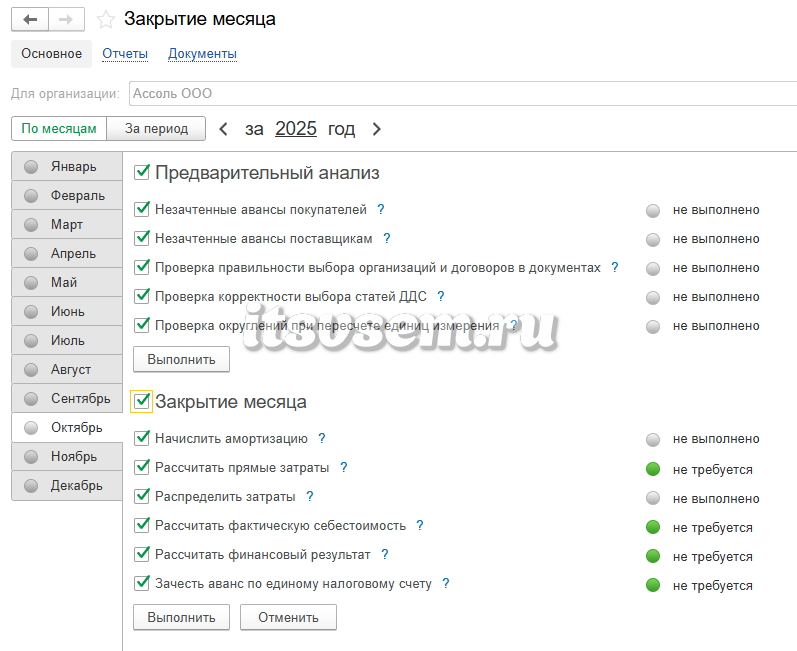Screen dimensions: 797x651
Task: Uncheck Незачтенные авансы покупателей
Action: click(x=142, y=208)
